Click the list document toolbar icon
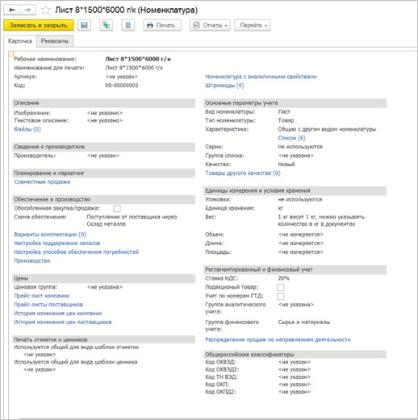Image resolution: width=418 pixels, height=420 pixels. tap(128, 25)
